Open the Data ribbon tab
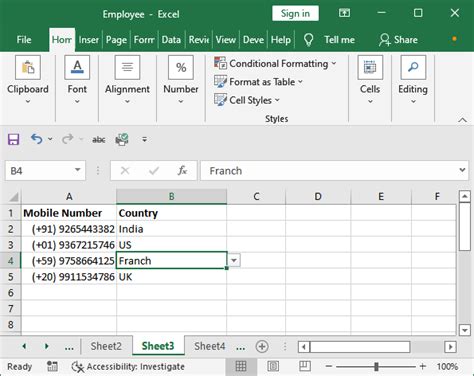The image size is (474, 376). [x=171, y=40]
